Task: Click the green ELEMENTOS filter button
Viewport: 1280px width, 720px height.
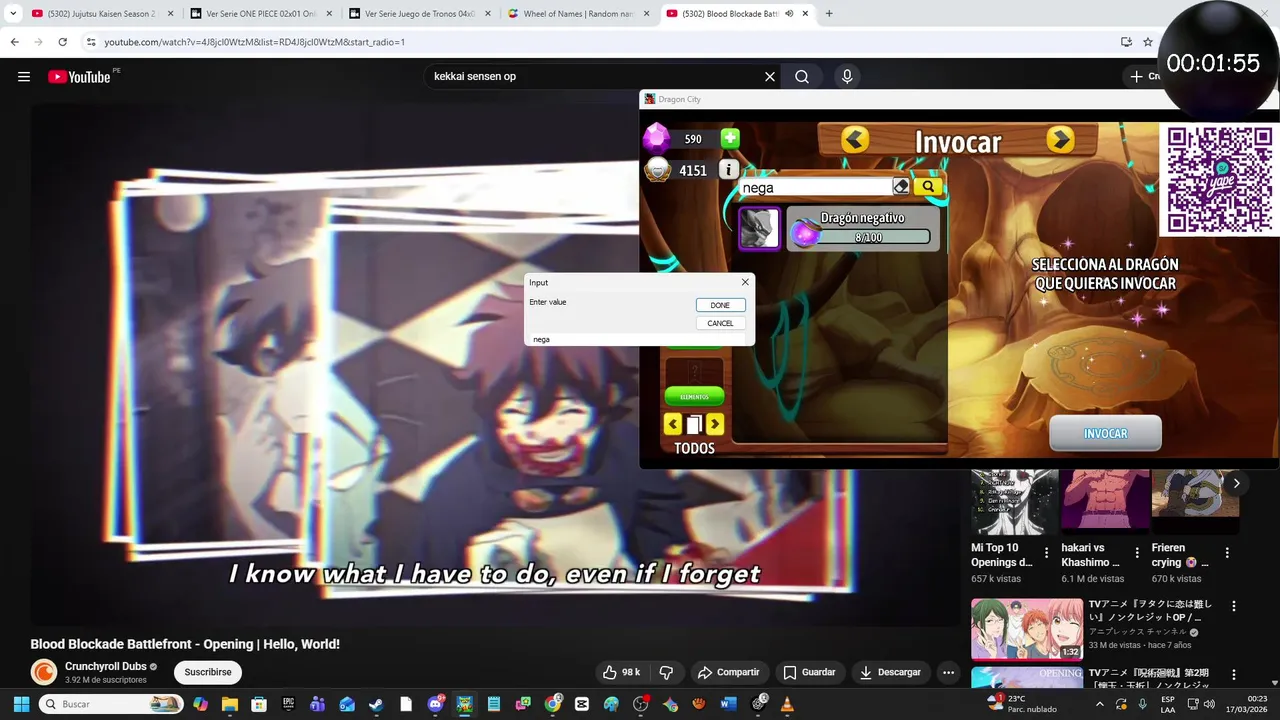Action: click(x=694, y=396)
